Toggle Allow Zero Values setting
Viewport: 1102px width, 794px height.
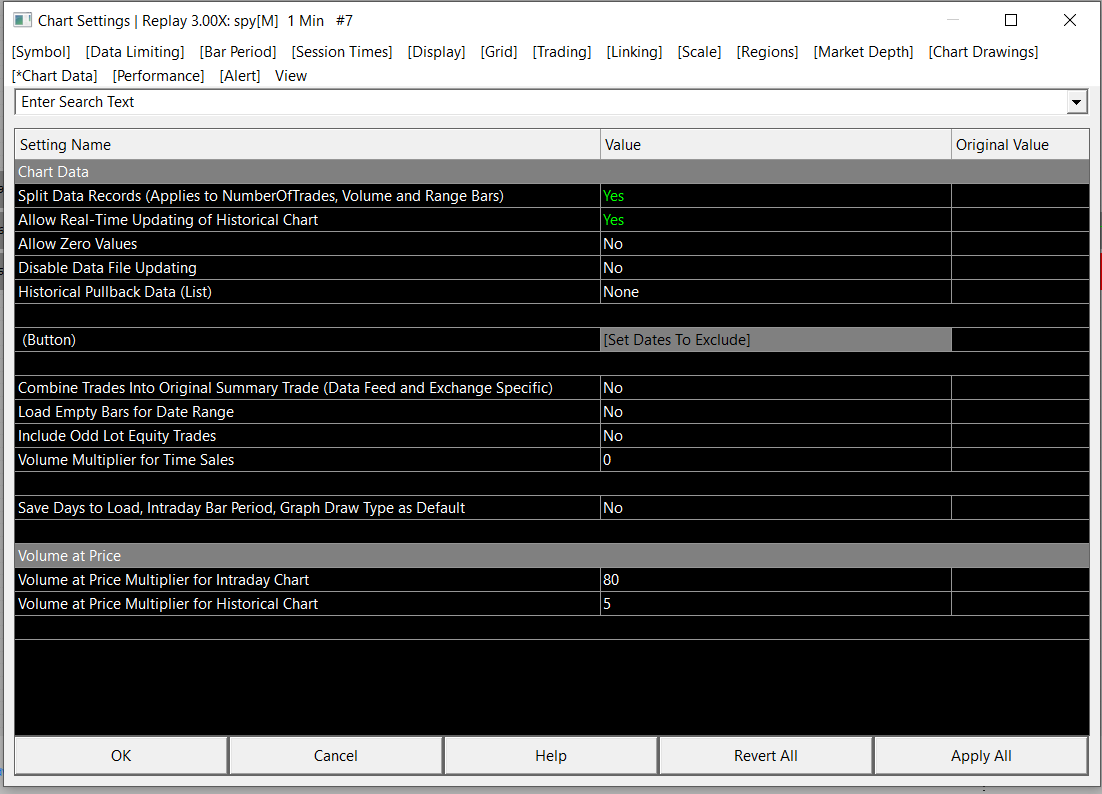(x=776, y=244)
